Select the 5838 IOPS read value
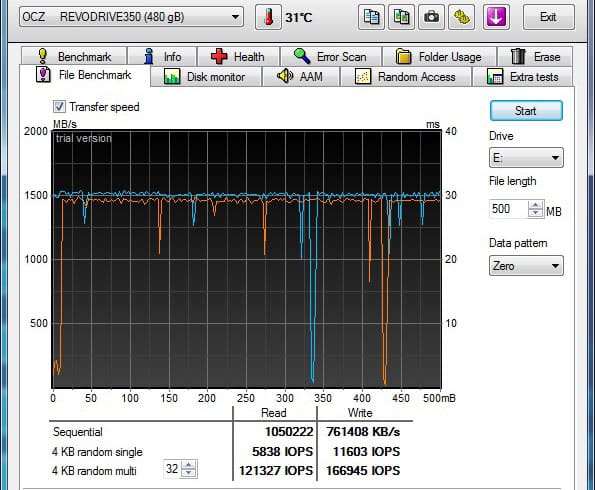The height and width of the screenshot is (490, 595). pyautogui.click(x=282, y=452)
